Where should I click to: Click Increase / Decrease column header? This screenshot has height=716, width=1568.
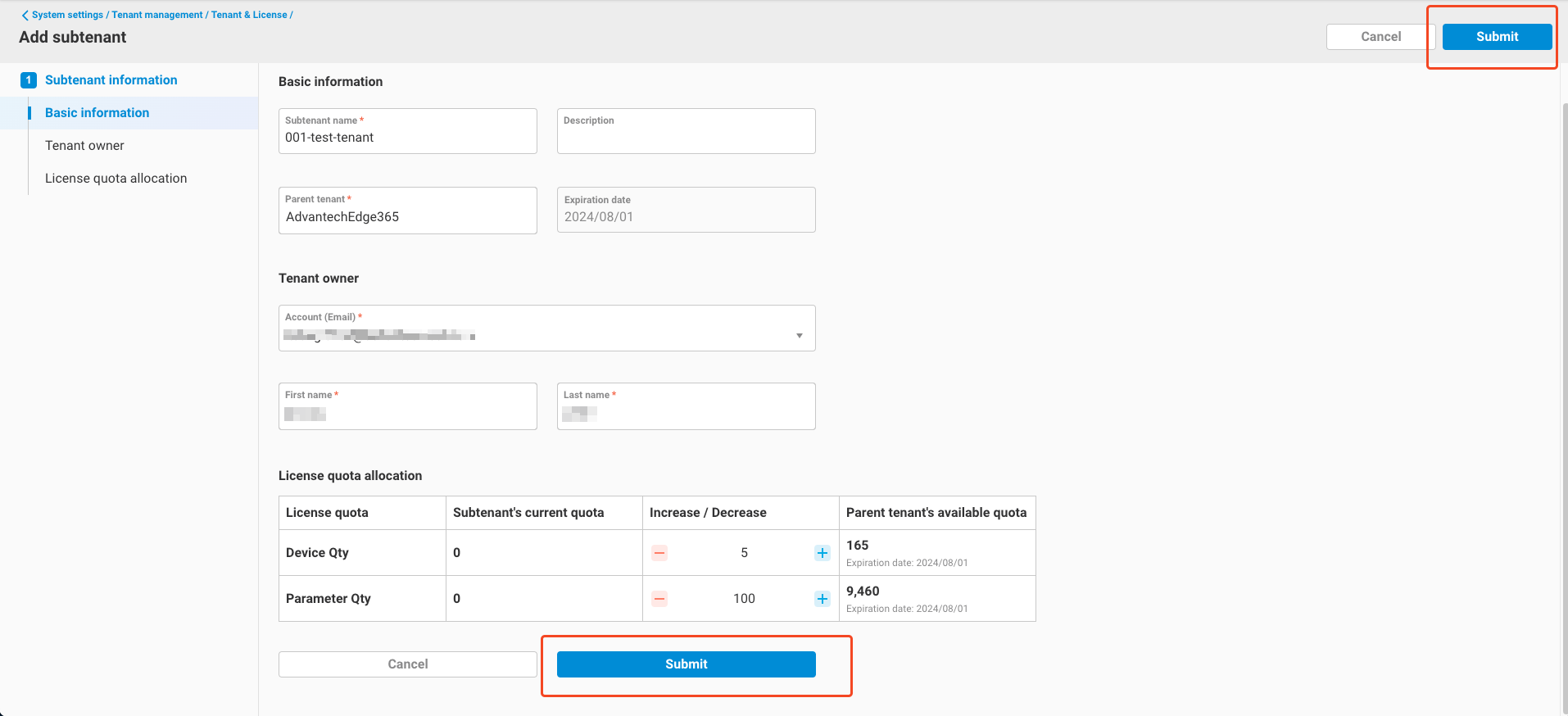tap(708, 513)
